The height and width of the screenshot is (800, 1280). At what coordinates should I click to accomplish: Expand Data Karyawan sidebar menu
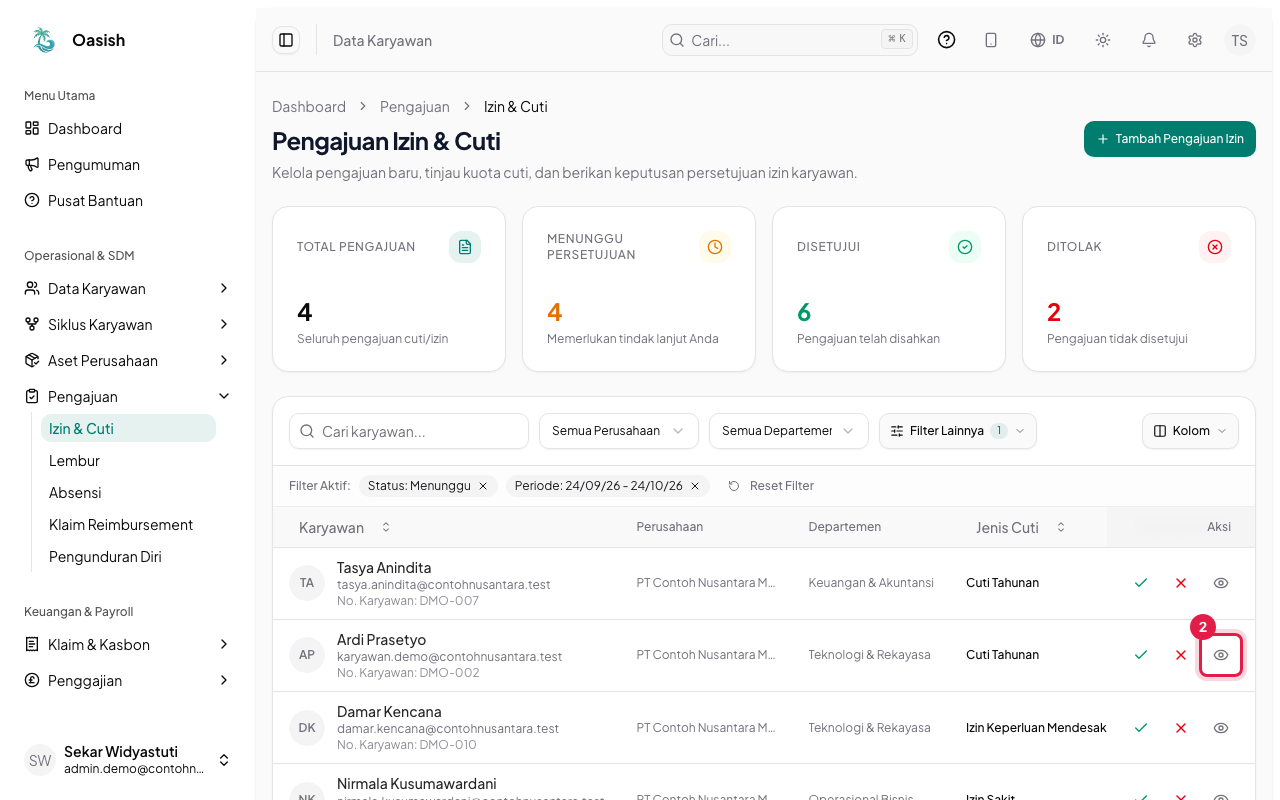(128, 288)
